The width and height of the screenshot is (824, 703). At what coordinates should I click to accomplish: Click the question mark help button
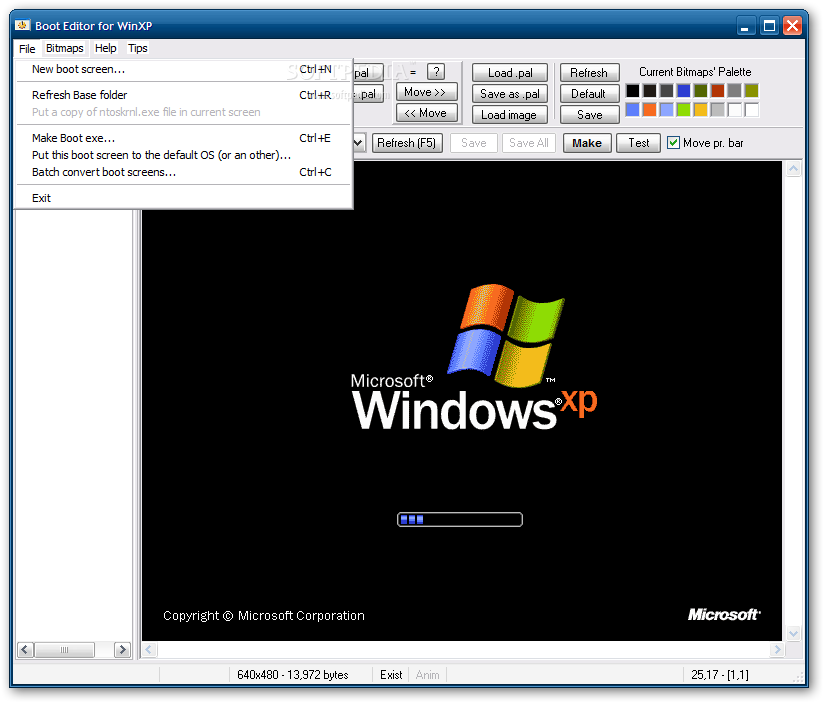point(436,72)
